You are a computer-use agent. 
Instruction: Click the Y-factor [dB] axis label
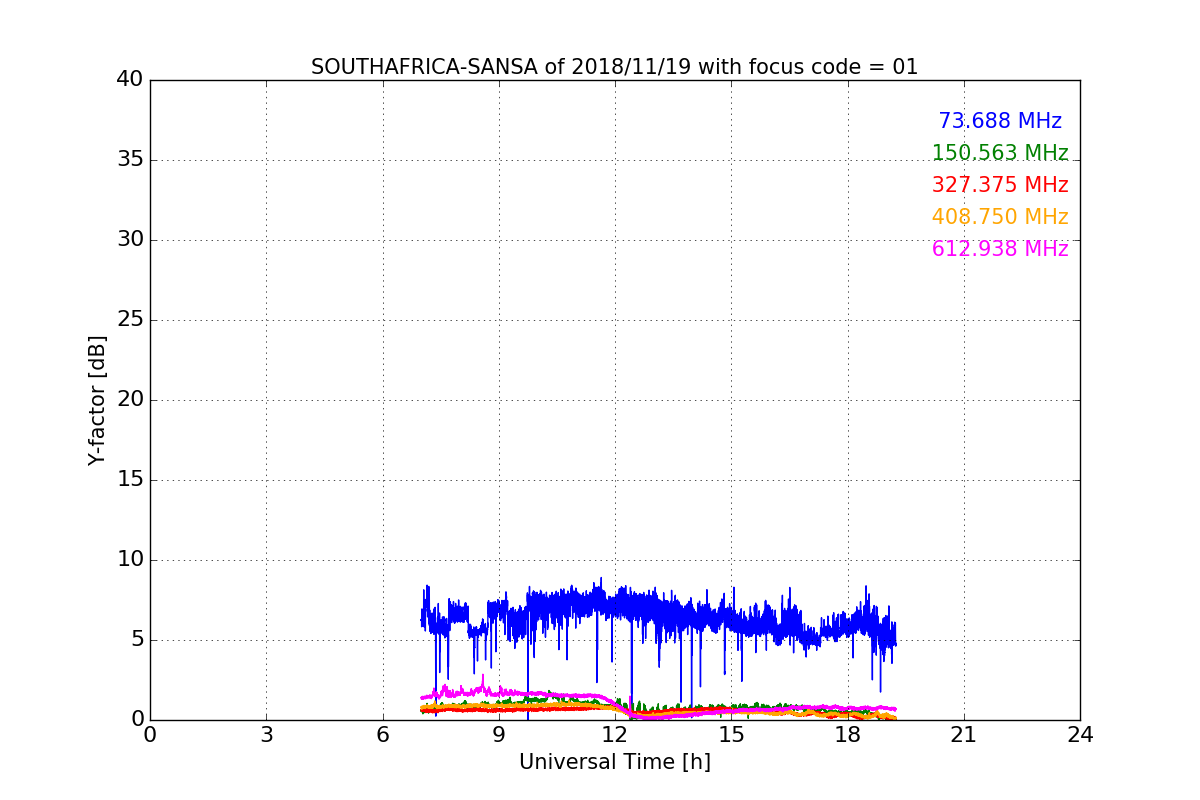tap(97, 400)
